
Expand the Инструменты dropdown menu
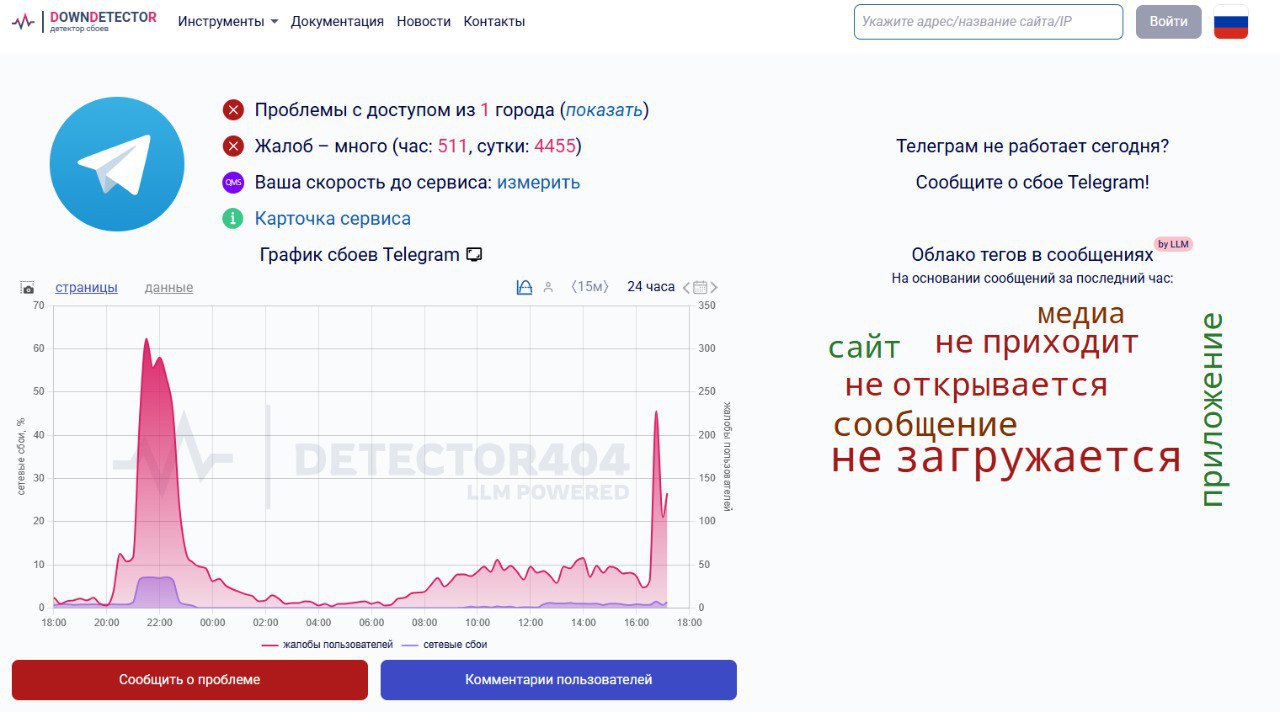(228, 21)
